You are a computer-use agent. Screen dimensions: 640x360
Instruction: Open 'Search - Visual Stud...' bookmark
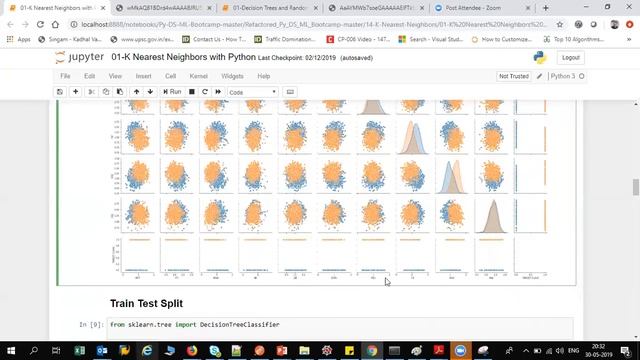click(431, 39)
